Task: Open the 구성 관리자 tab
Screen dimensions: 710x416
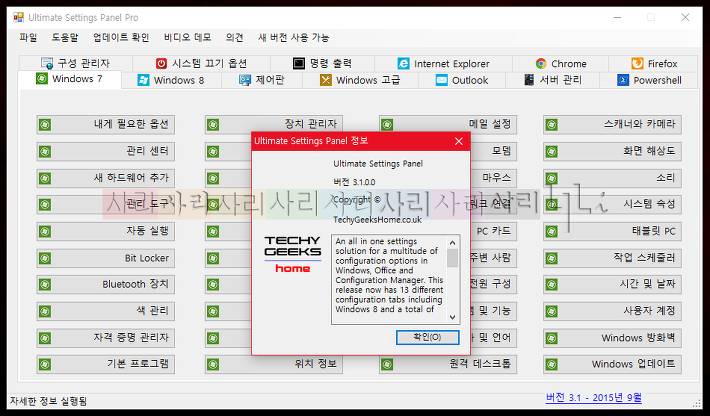Action: coord(75,63)
